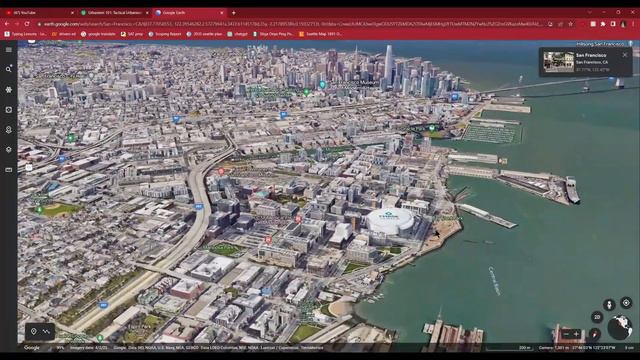Open the Search tool in sidebar

click(9, 69)
